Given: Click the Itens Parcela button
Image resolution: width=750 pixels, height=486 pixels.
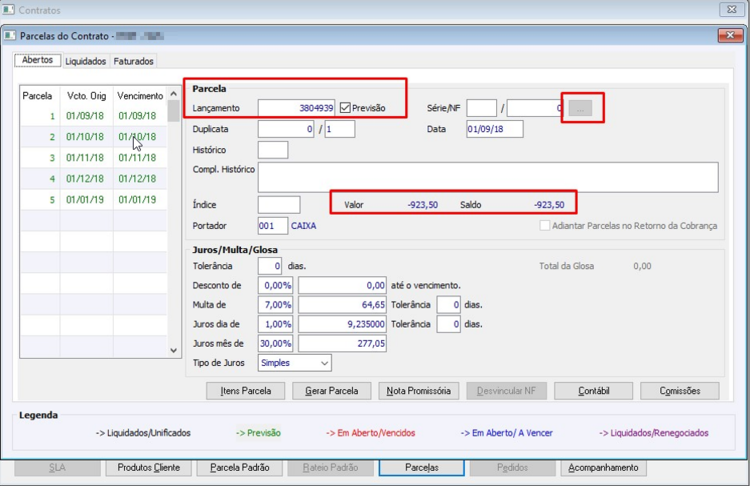Looking at the screenshot, I should click(245, 391).
